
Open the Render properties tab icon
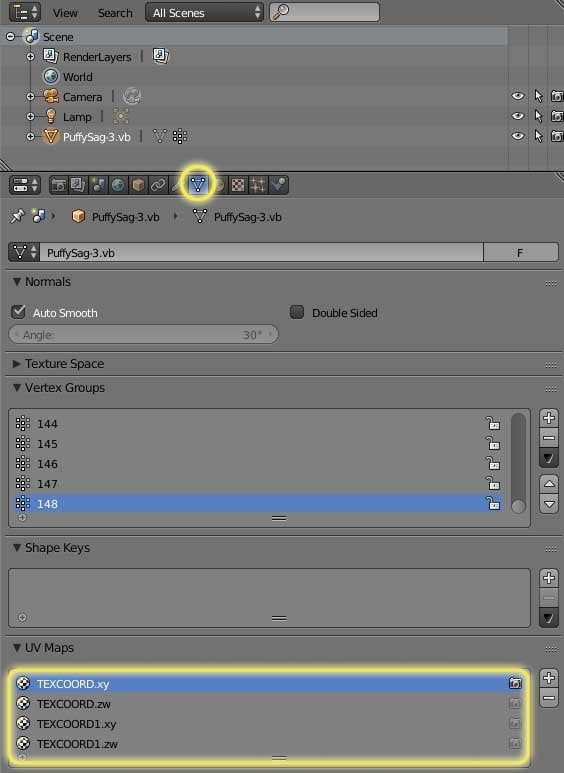click(x=58, y=185)
